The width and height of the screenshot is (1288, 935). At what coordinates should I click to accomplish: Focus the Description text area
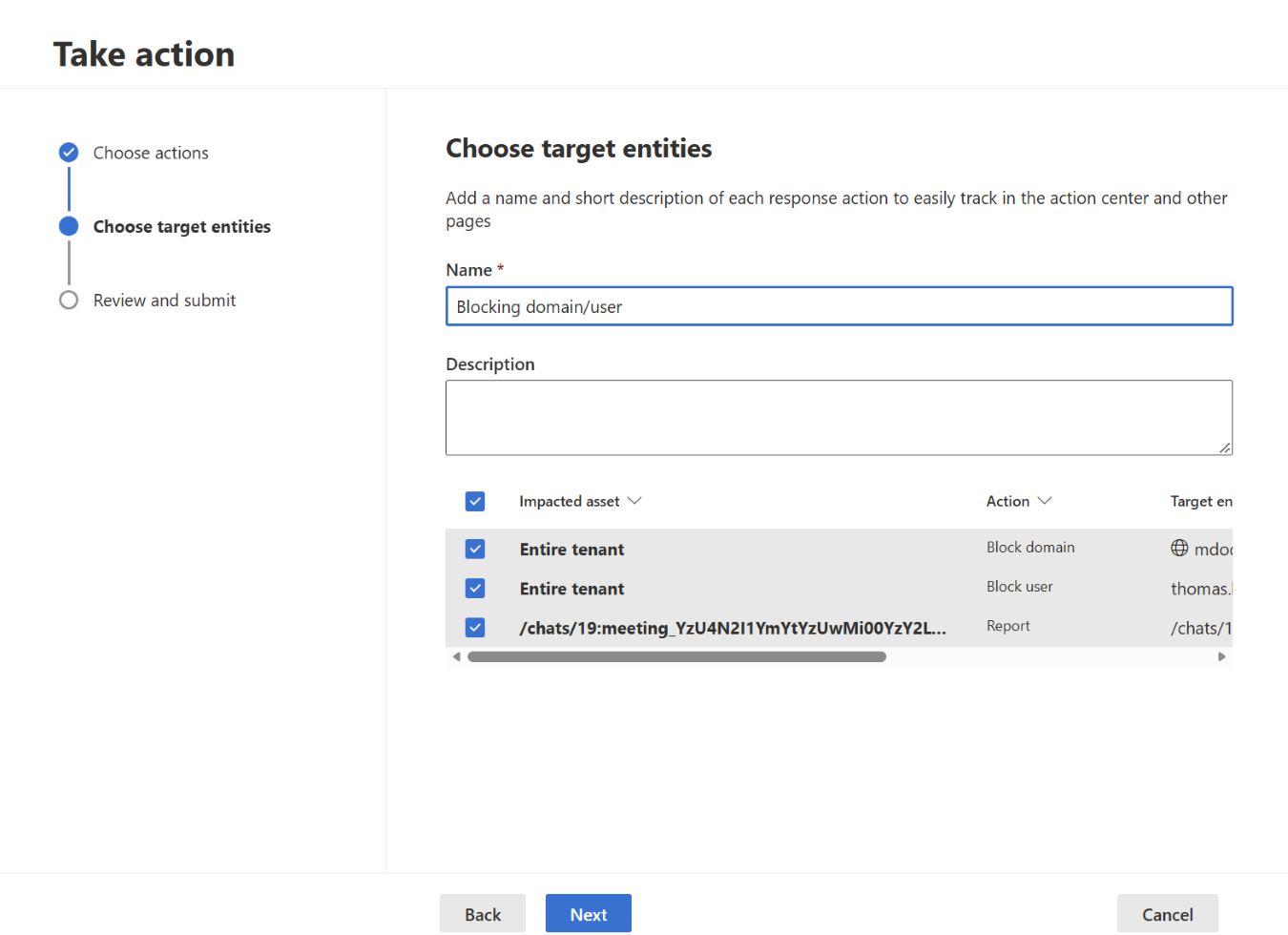840,418
